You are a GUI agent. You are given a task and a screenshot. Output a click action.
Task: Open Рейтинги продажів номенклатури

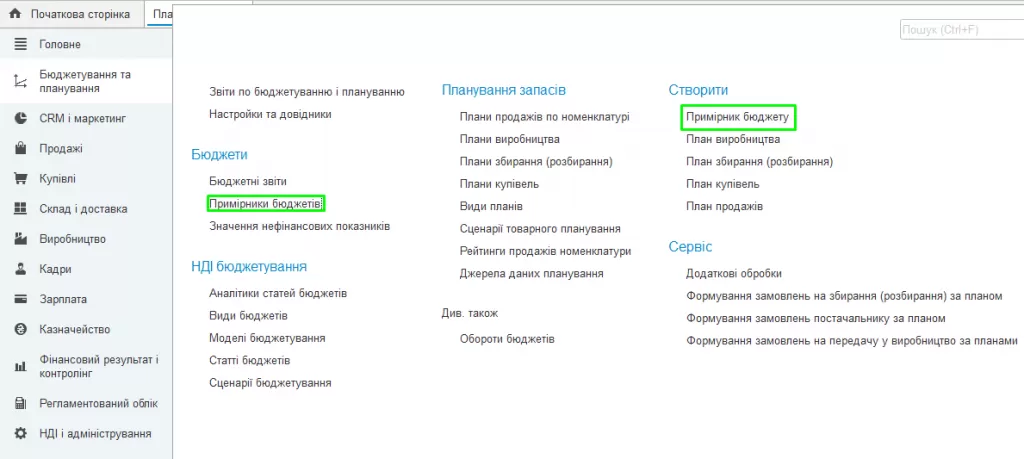[545, 251]
